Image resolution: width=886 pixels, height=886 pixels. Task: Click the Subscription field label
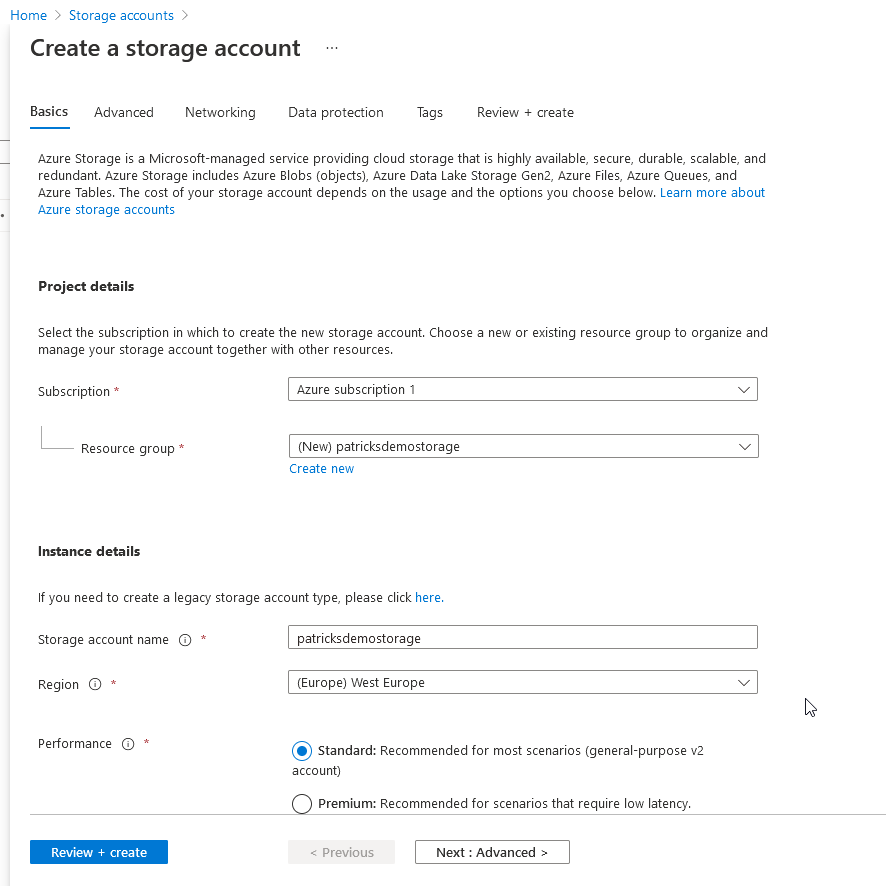coord(73,392)
